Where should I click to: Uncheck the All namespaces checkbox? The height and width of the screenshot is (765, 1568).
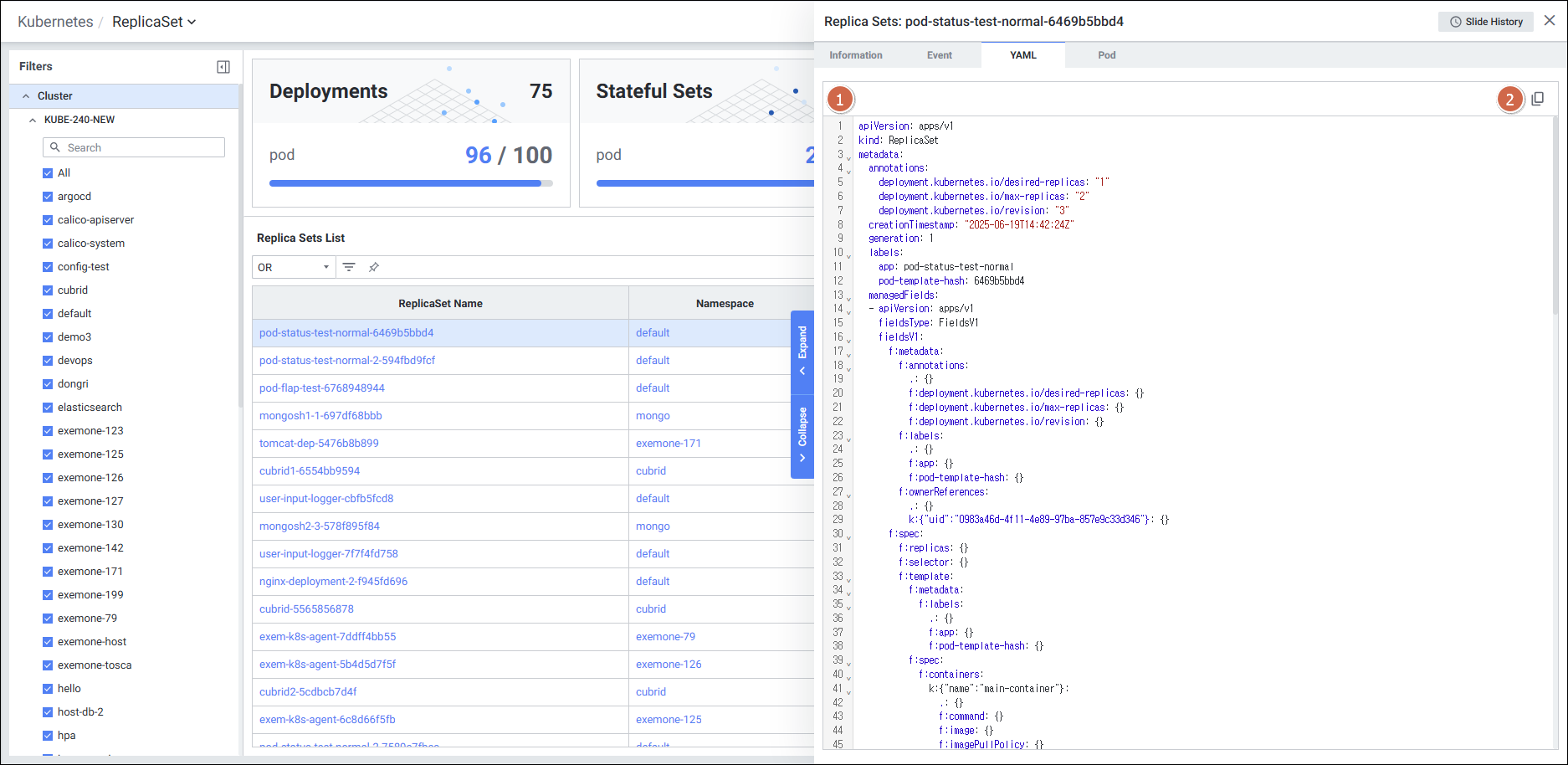pyautogui.click(x=48, y=173)
